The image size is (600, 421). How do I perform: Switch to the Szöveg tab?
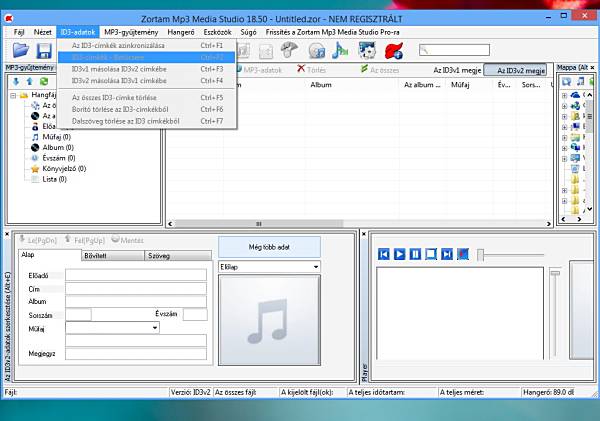178,256
